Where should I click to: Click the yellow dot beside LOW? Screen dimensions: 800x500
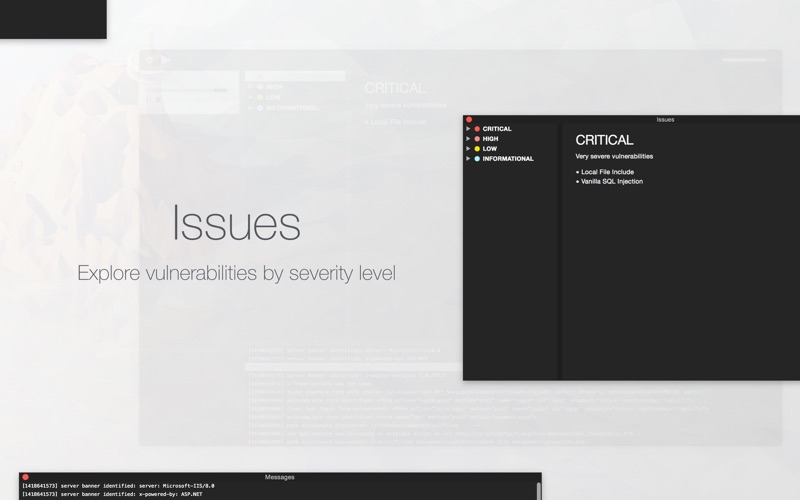tap(477, 149)
